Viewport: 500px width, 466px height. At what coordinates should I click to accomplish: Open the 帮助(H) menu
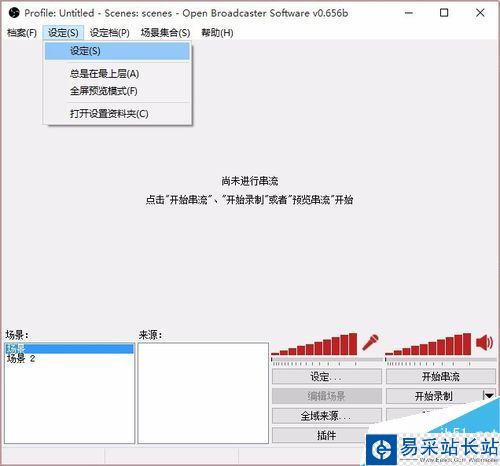click(217, 33)
